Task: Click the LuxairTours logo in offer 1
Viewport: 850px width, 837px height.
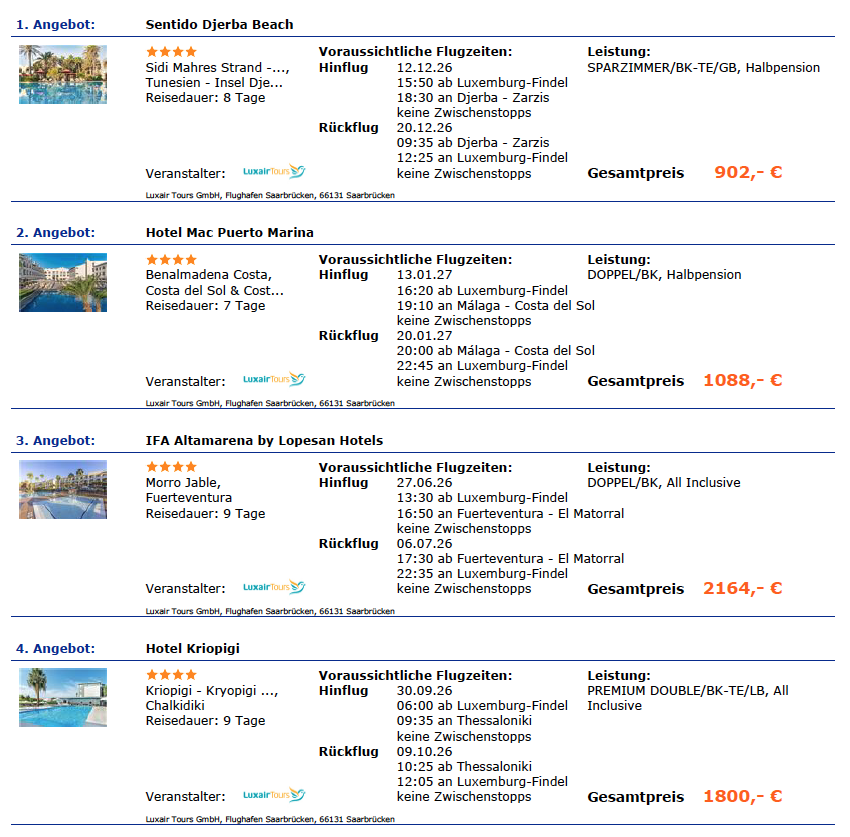Action: click(x=274, y=171)
